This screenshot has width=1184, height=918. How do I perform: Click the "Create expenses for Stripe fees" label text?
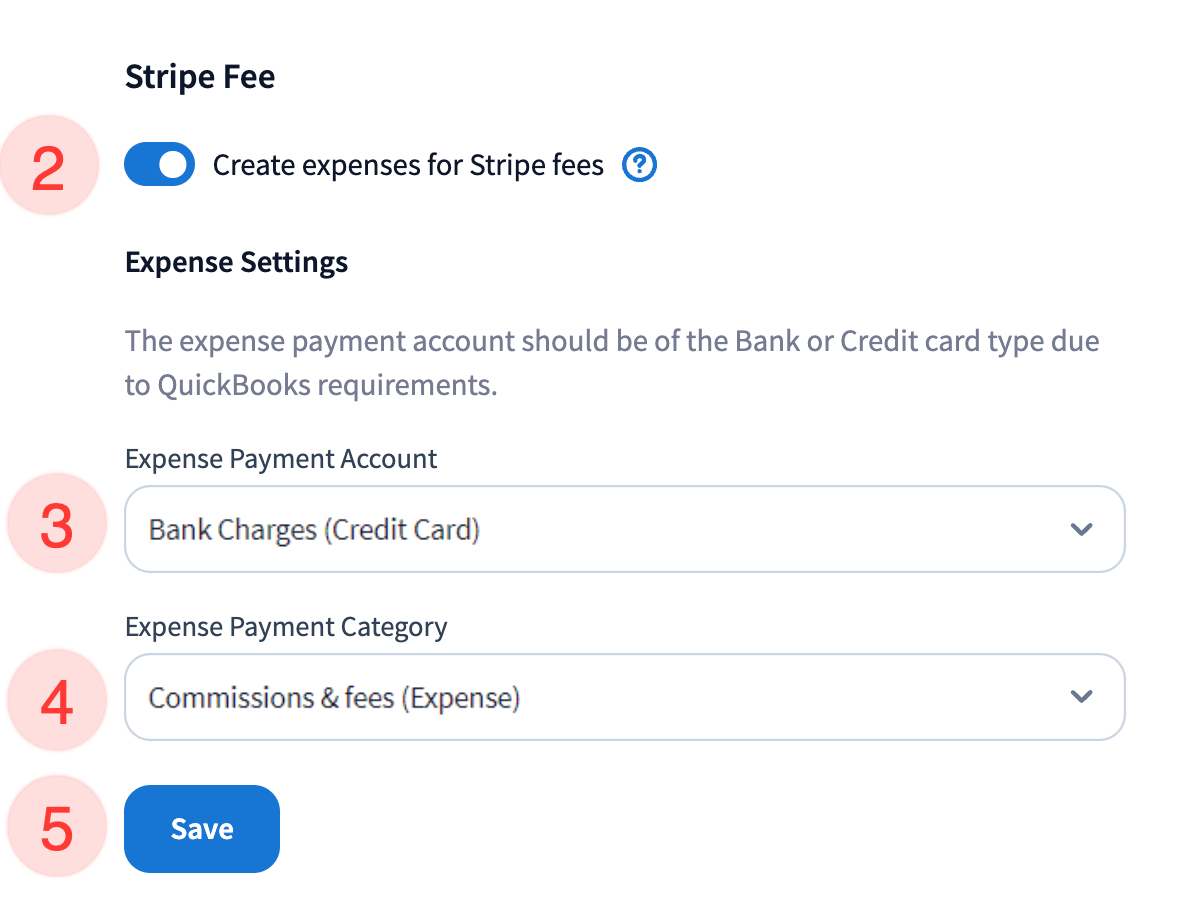[408, 165]
